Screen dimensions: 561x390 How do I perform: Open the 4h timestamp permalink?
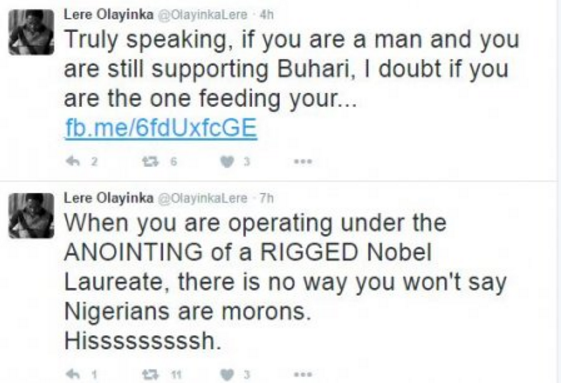coord(267,15)
